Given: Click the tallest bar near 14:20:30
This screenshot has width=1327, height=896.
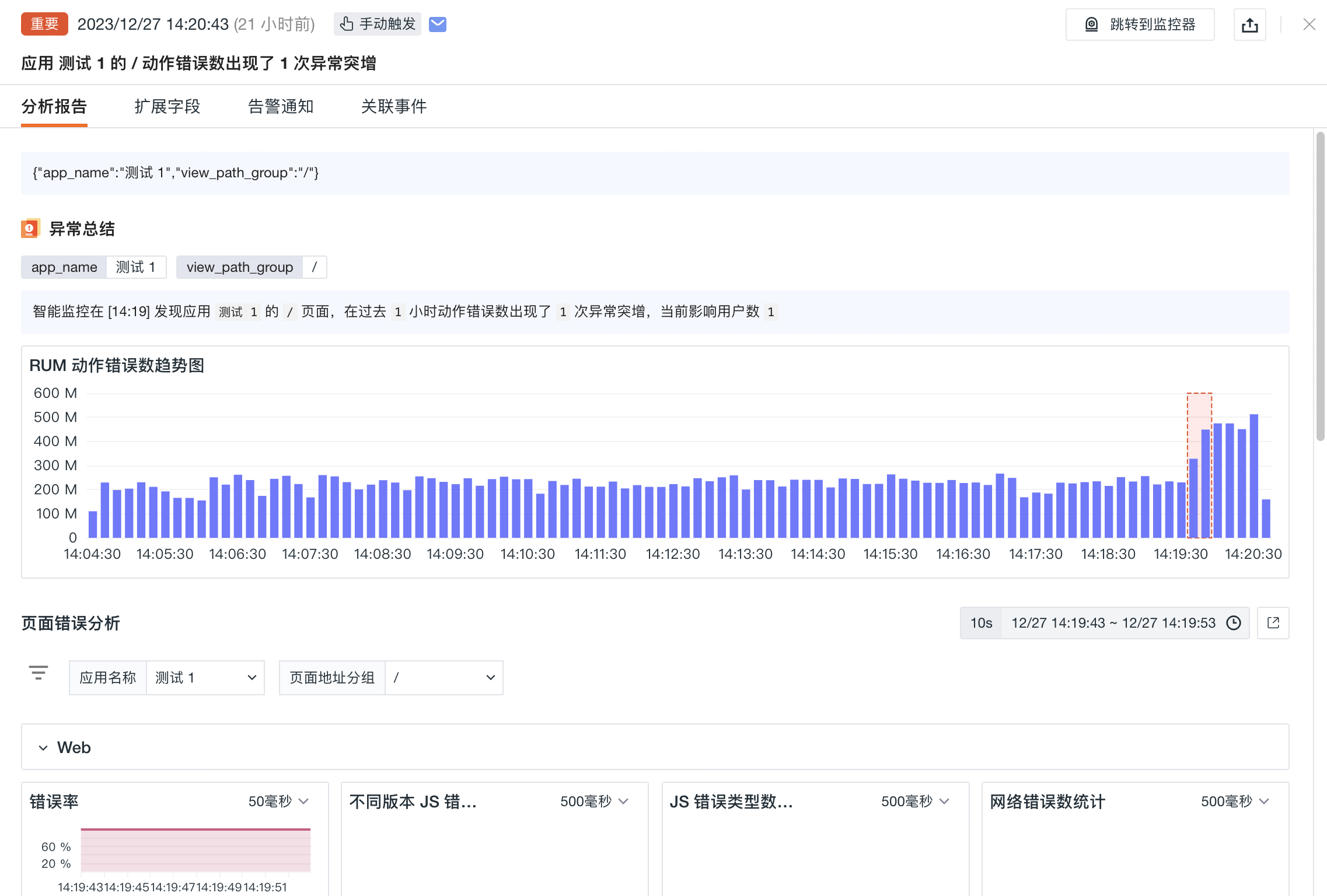Looking at the screenshot, I should click(x=1254, y=476).
